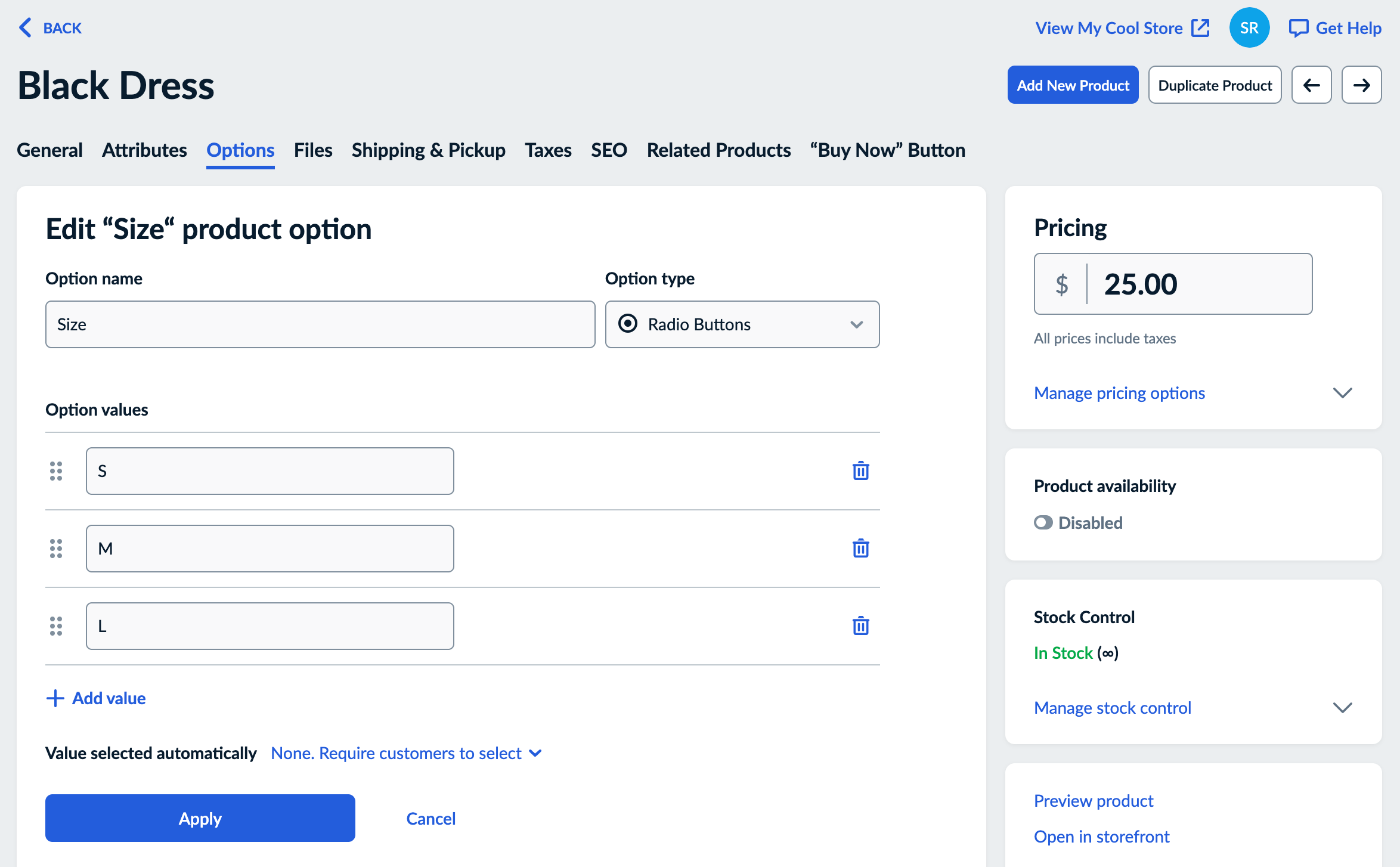1400x867 pixels.
Task: Grab the drag handle next to "M"
Action: click(57, 548)
